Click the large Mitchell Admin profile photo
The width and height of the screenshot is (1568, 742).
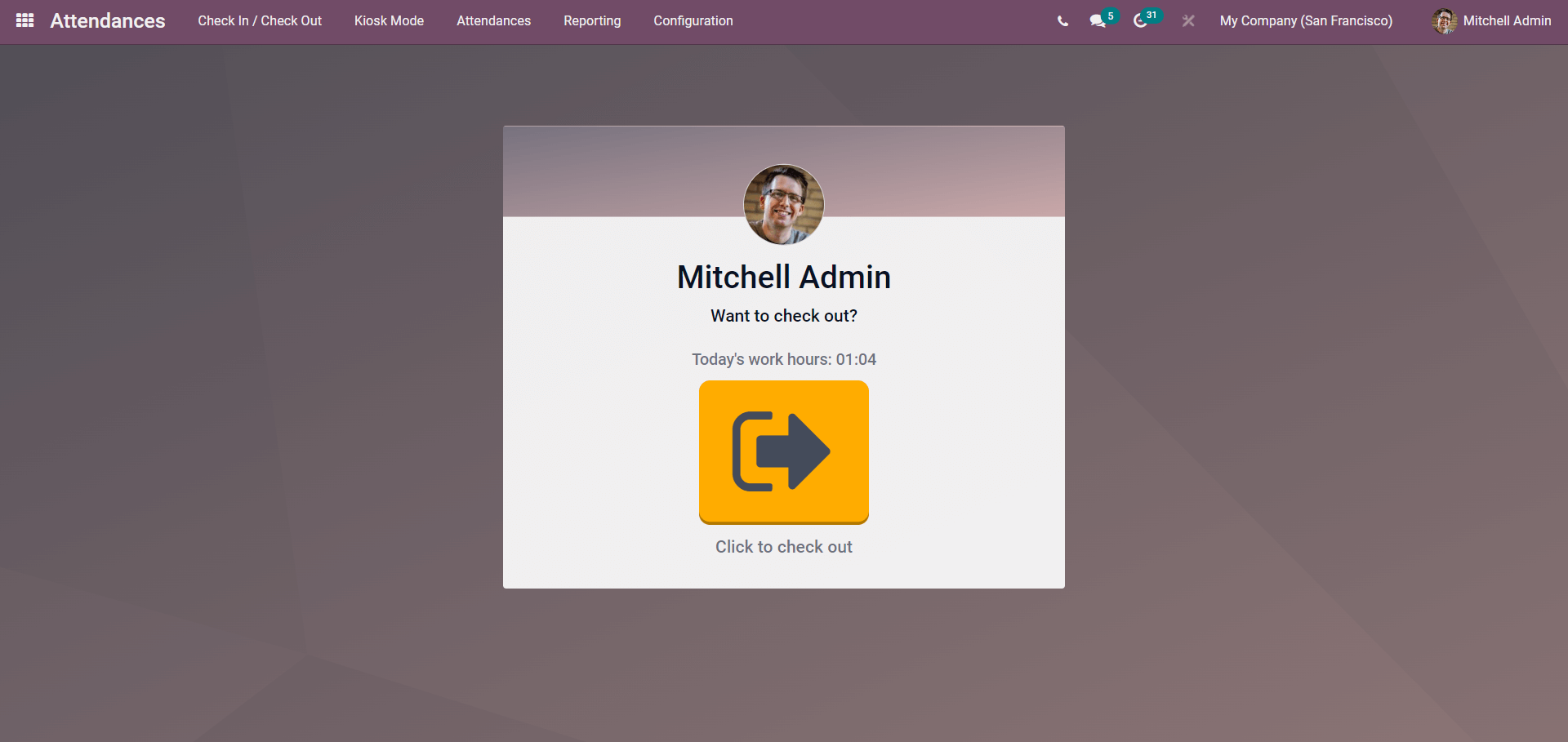coord(784,205)
